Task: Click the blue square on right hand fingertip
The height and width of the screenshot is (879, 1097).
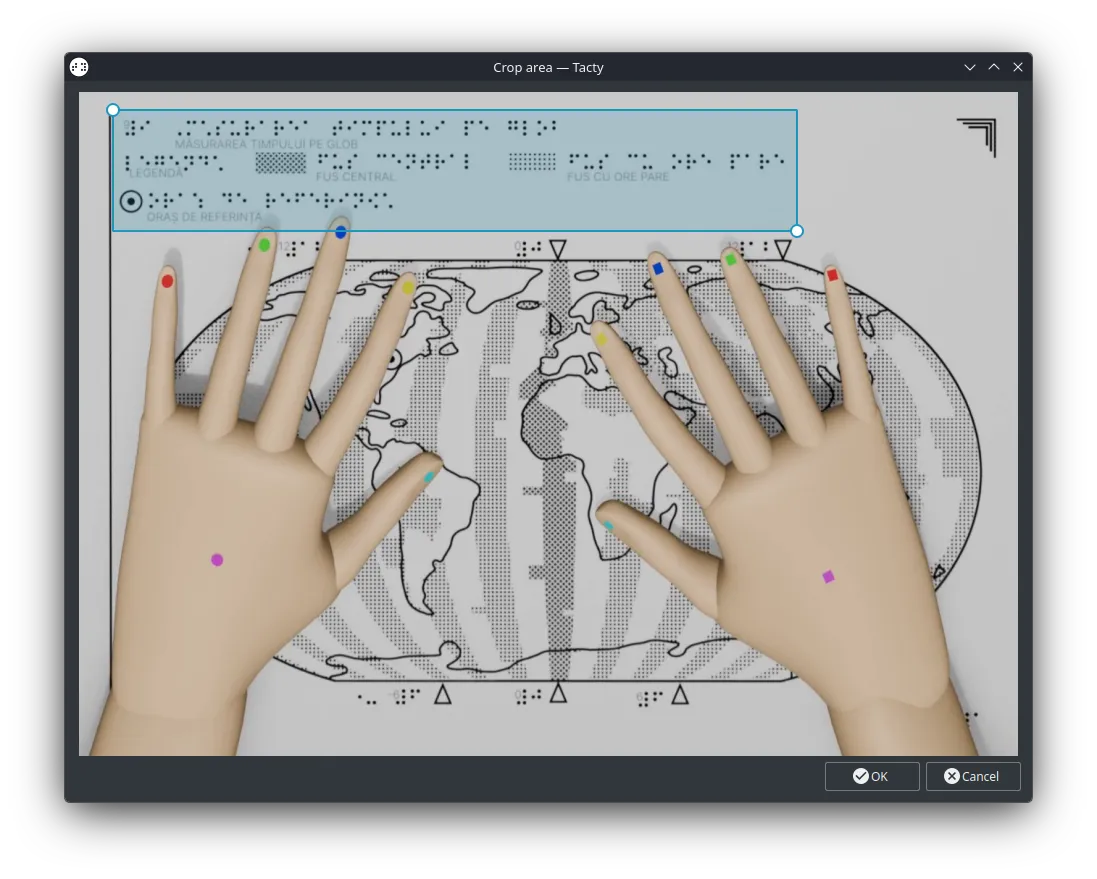Action: [658, 268]
